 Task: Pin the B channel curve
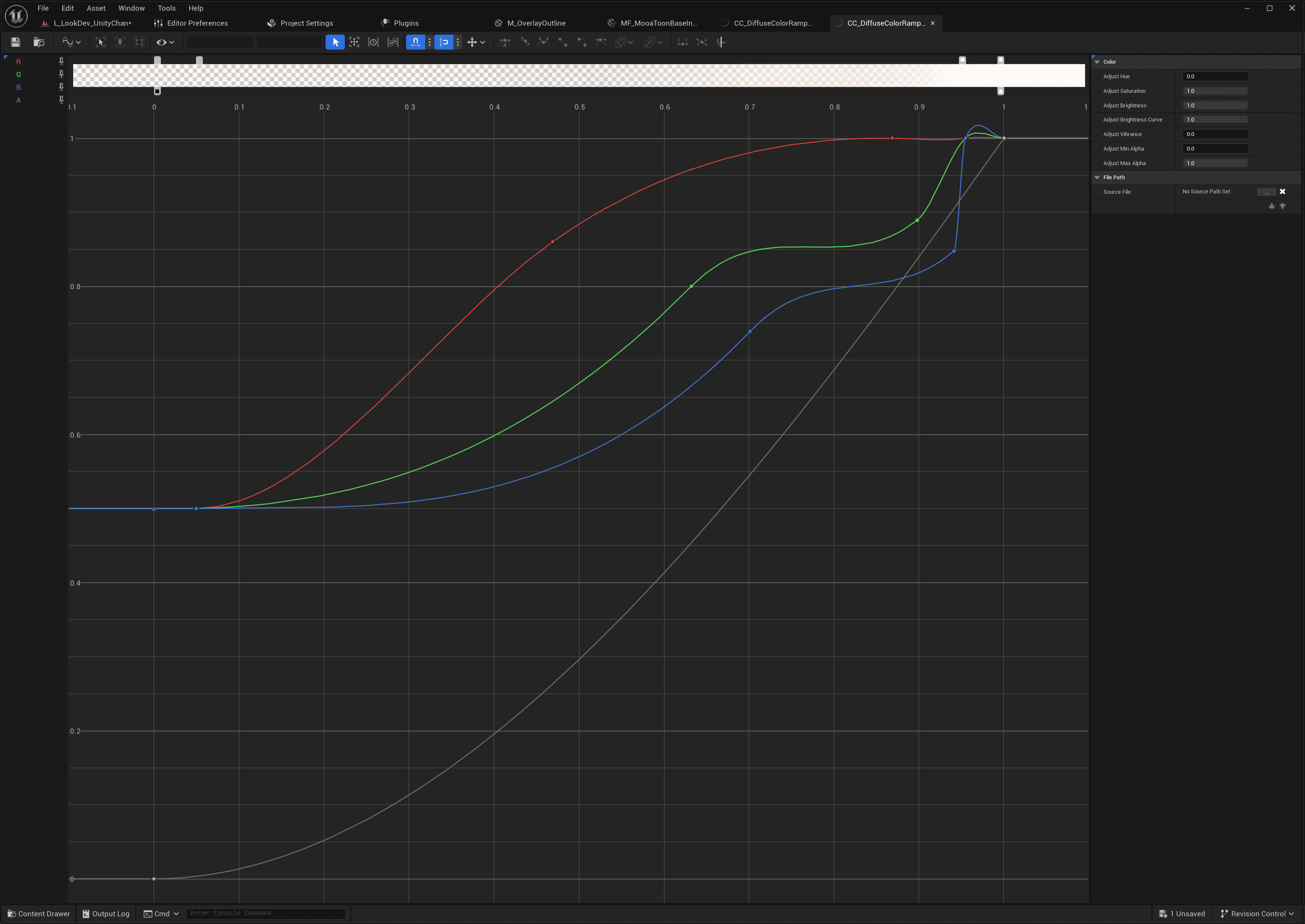coord(62,87)
